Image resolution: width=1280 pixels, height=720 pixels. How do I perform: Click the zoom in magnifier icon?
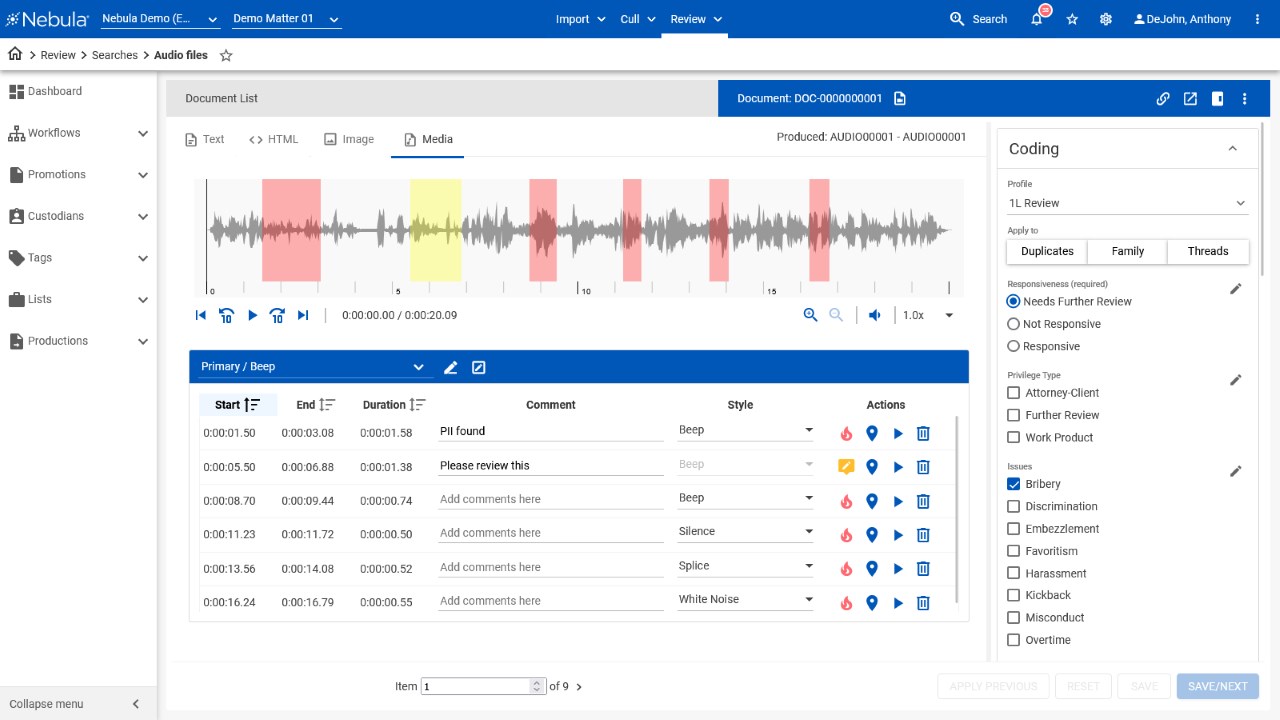811,315
